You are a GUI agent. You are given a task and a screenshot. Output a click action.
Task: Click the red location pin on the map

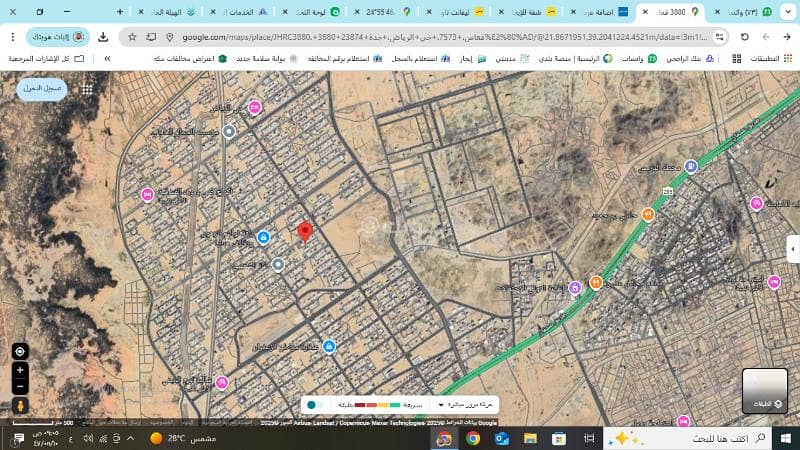click(305, 231)
